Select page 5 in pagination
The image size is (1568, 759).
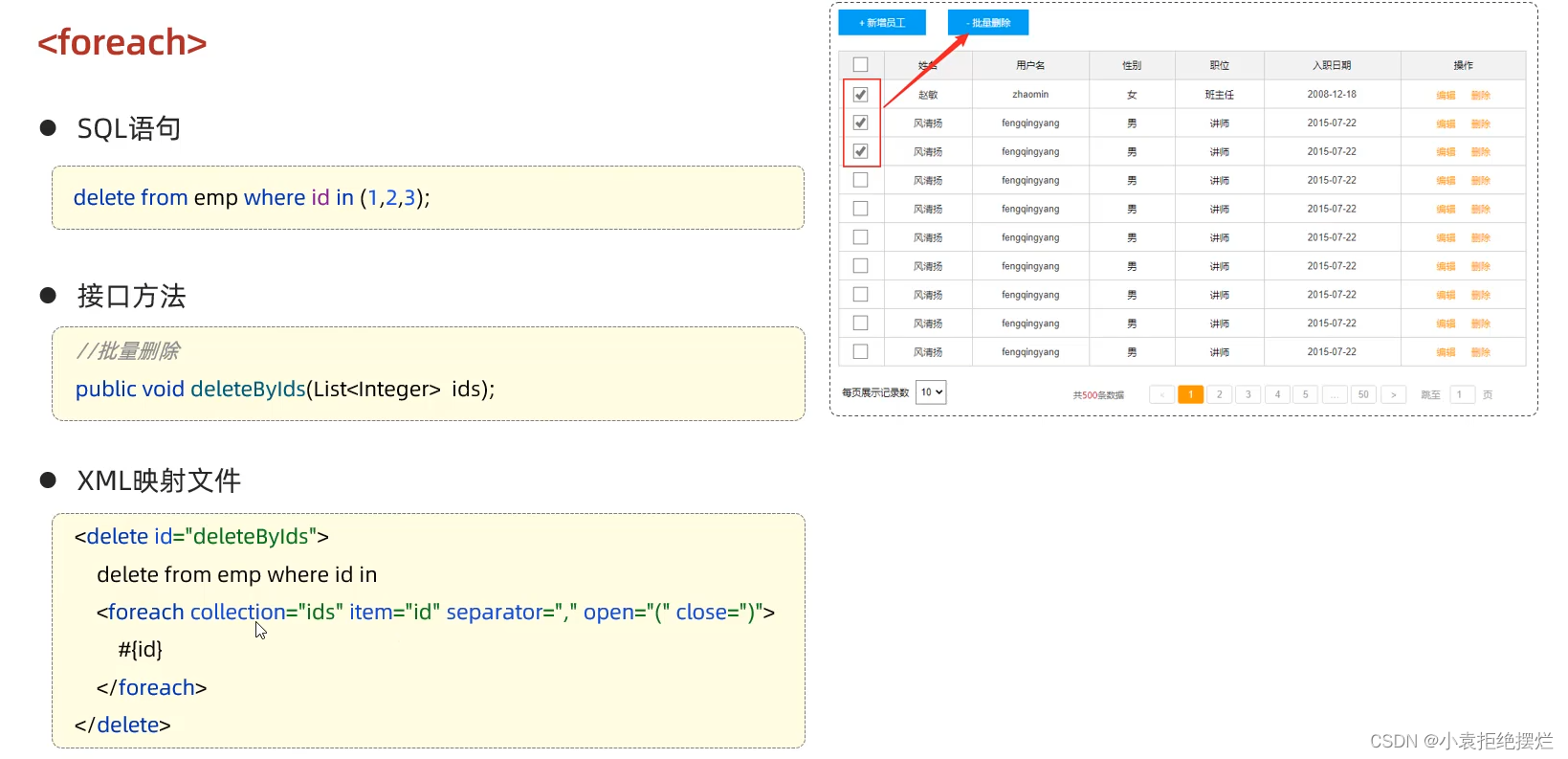(1306, 394)
